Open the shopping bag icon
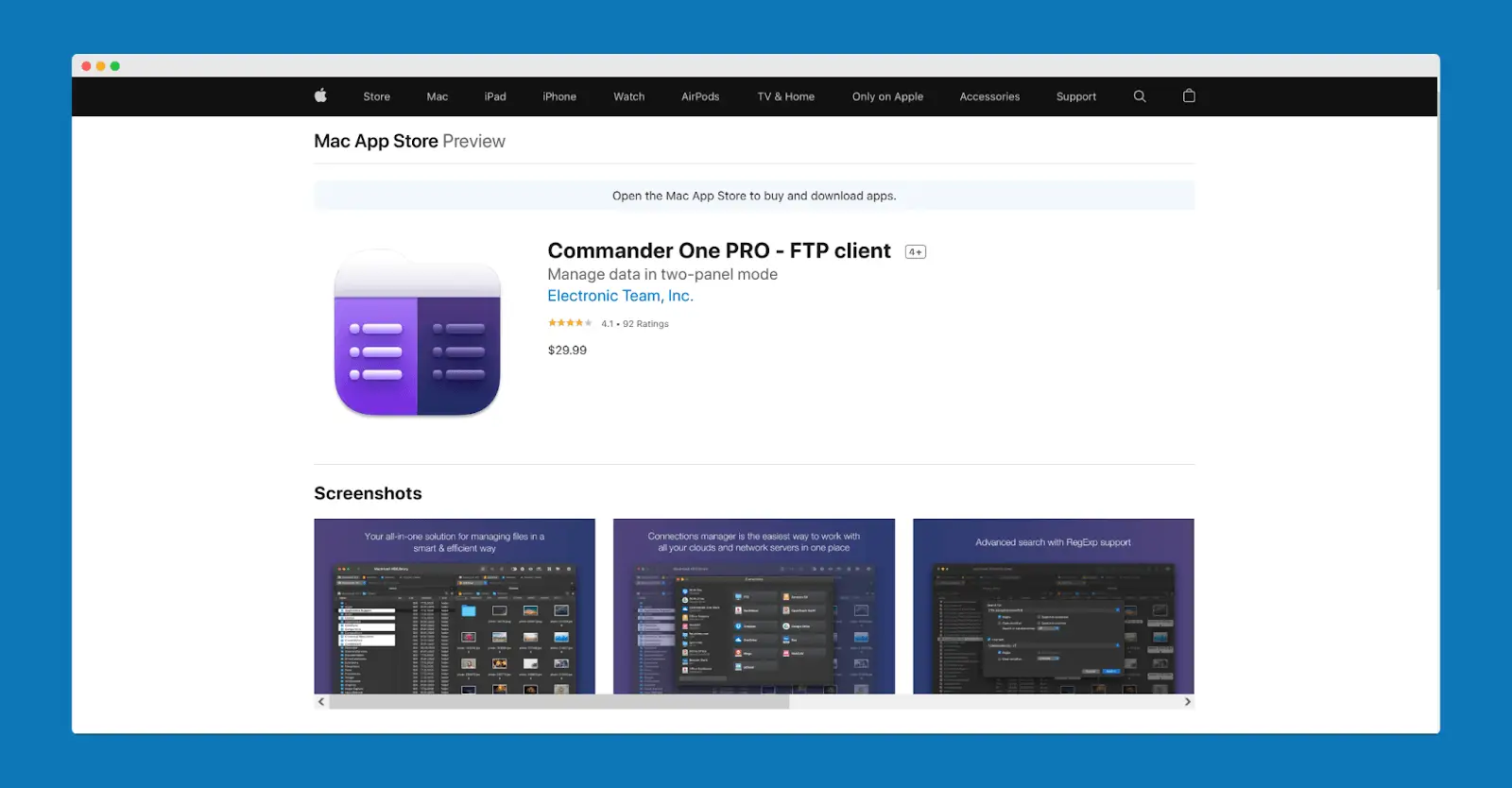This screenshot has width=1512, height=788. coord(1189,95)
